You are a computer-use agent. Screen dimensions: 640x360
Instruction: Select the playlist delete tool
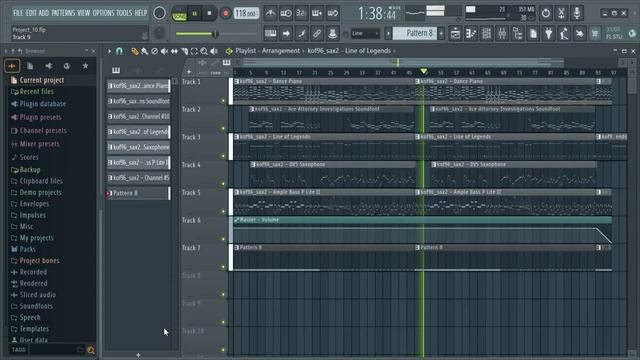[x=154, y=51]
